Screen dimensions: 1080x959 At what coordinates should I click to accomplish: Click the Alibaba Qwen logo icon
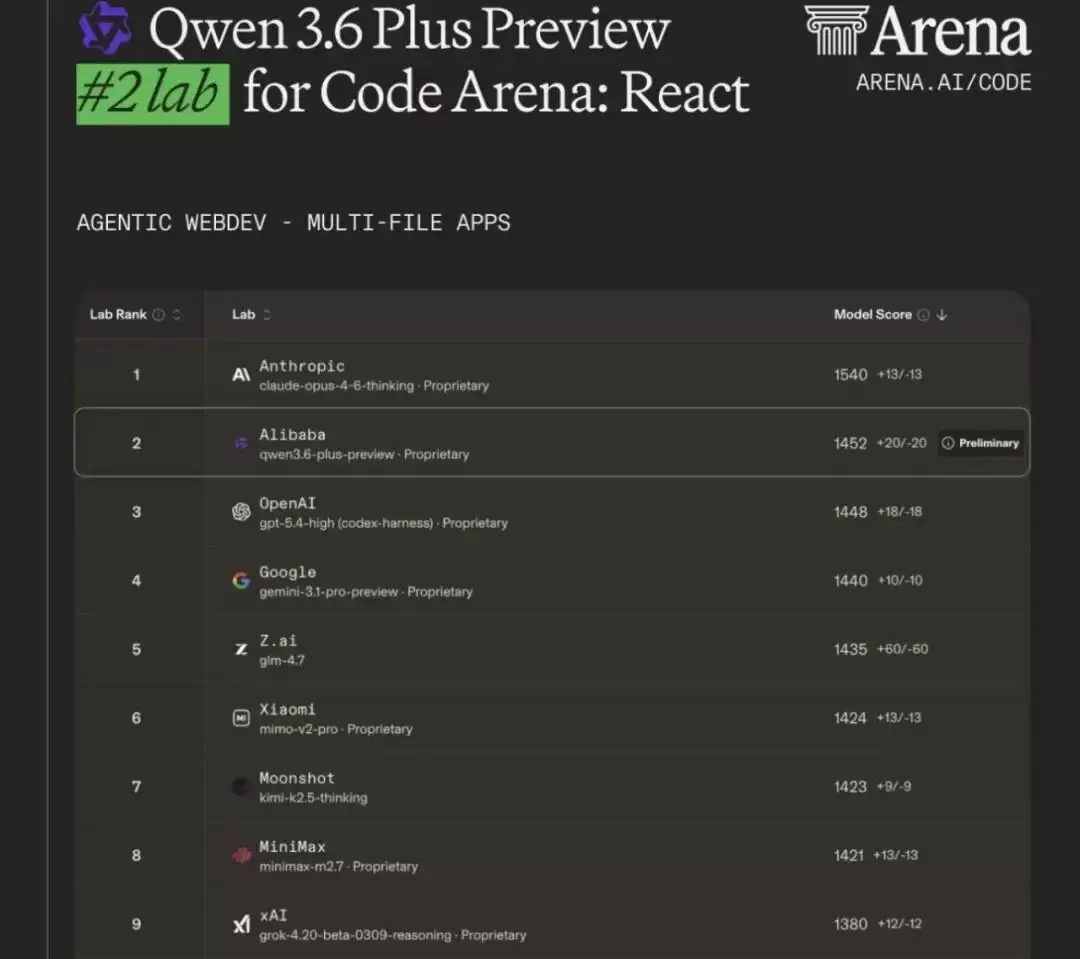[241, 443]
